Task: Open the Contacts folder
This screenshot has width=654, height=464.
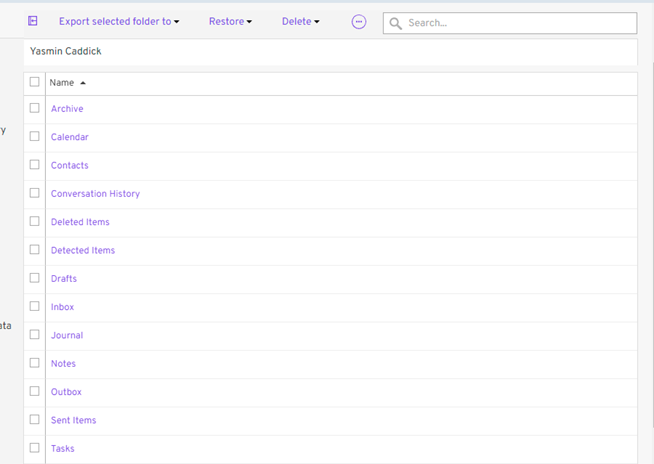Action: pos(70,165)
